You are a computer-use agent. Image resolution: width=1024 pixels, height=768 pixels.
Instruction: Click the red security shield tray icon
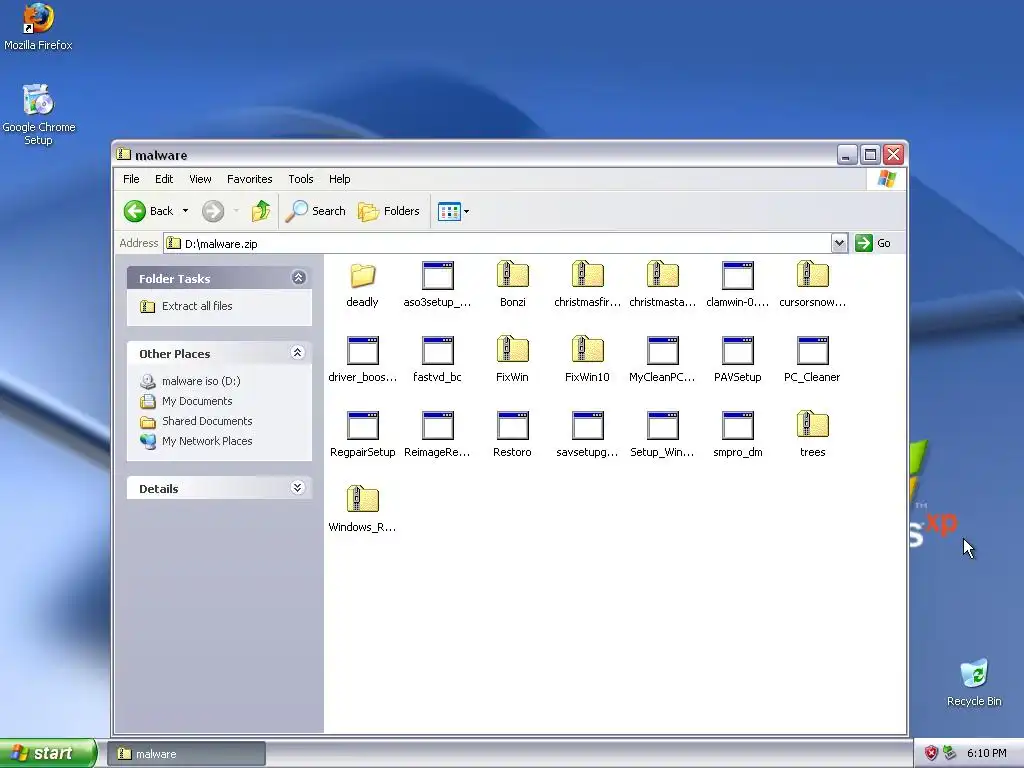click(x=931, y=753)
